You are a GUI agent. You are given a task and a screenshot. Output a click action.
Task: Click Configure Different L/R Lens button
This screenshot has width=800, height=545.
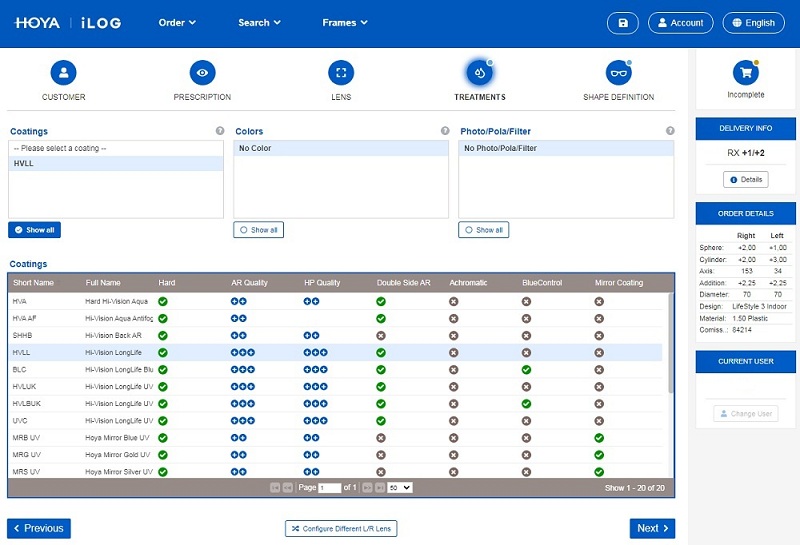tap(340, 528)
